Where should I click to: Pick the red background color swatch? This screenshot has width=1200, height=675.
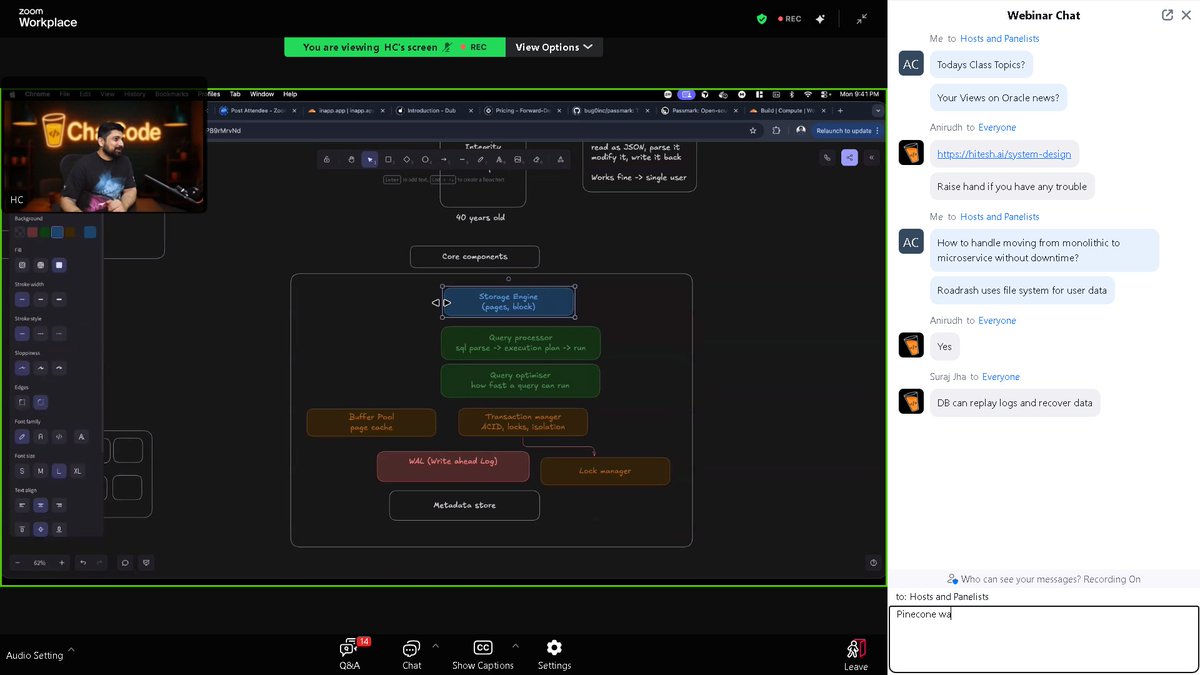(x=32, y=232)
